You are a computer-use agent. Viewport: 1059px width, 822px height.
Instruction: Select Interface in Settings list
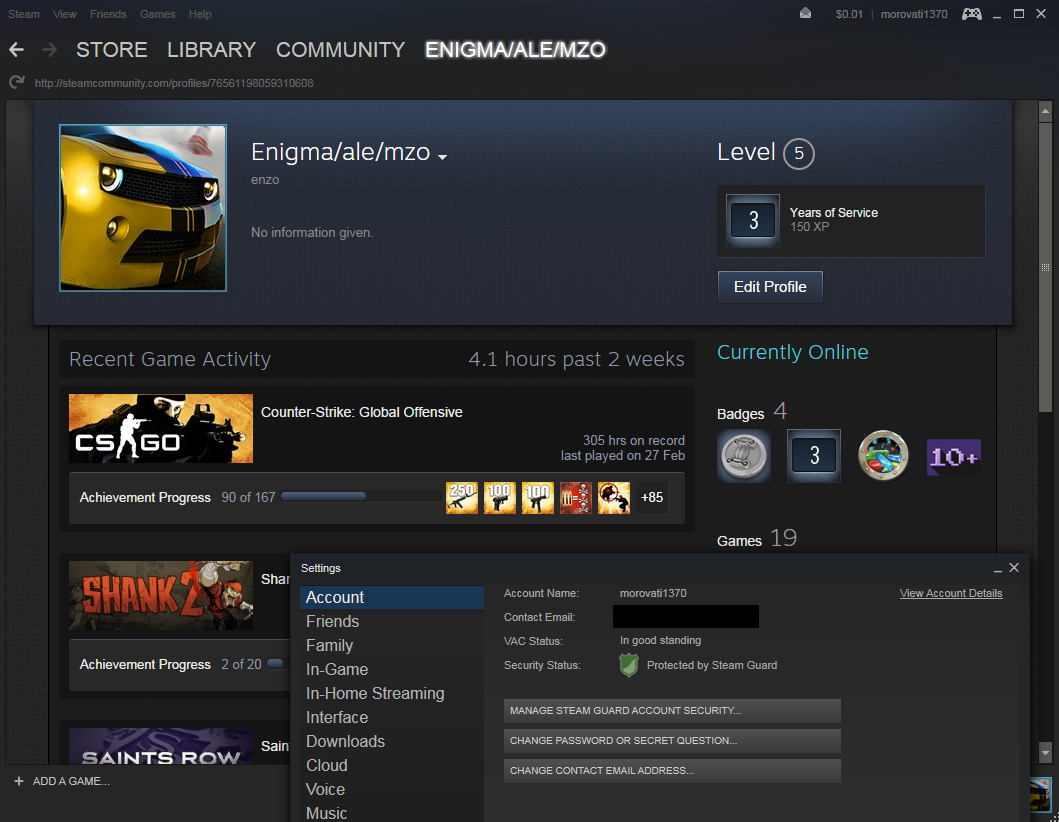click(x=392, y=717)
